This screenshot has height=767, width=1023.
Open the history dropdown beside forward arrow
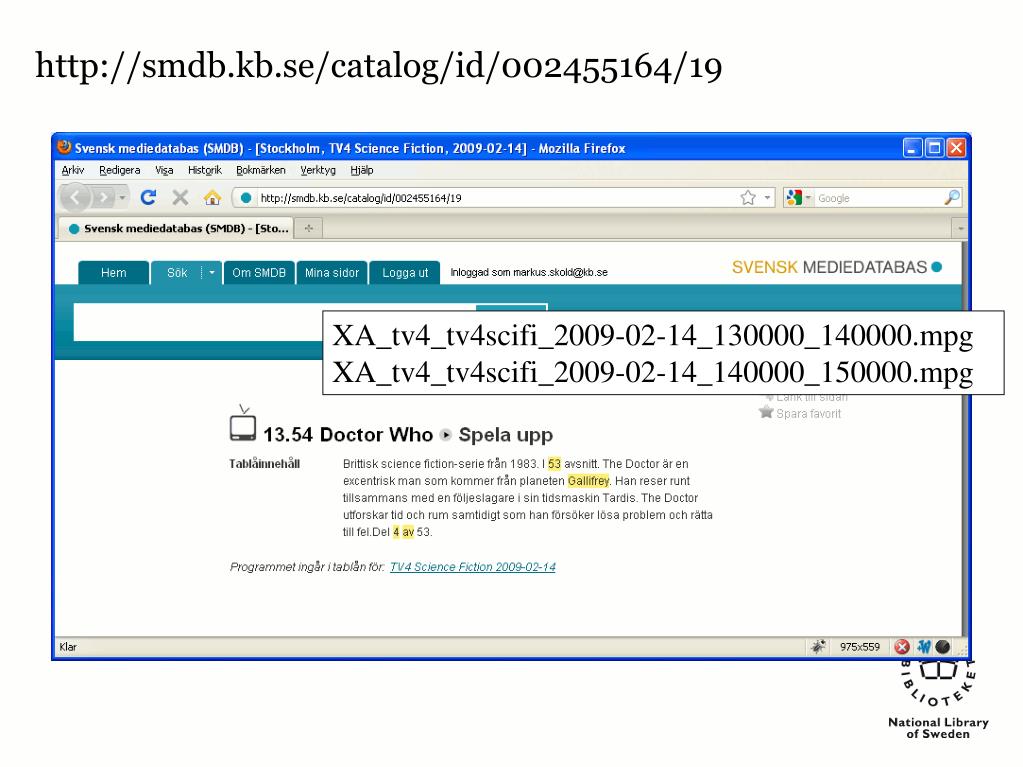122,198
